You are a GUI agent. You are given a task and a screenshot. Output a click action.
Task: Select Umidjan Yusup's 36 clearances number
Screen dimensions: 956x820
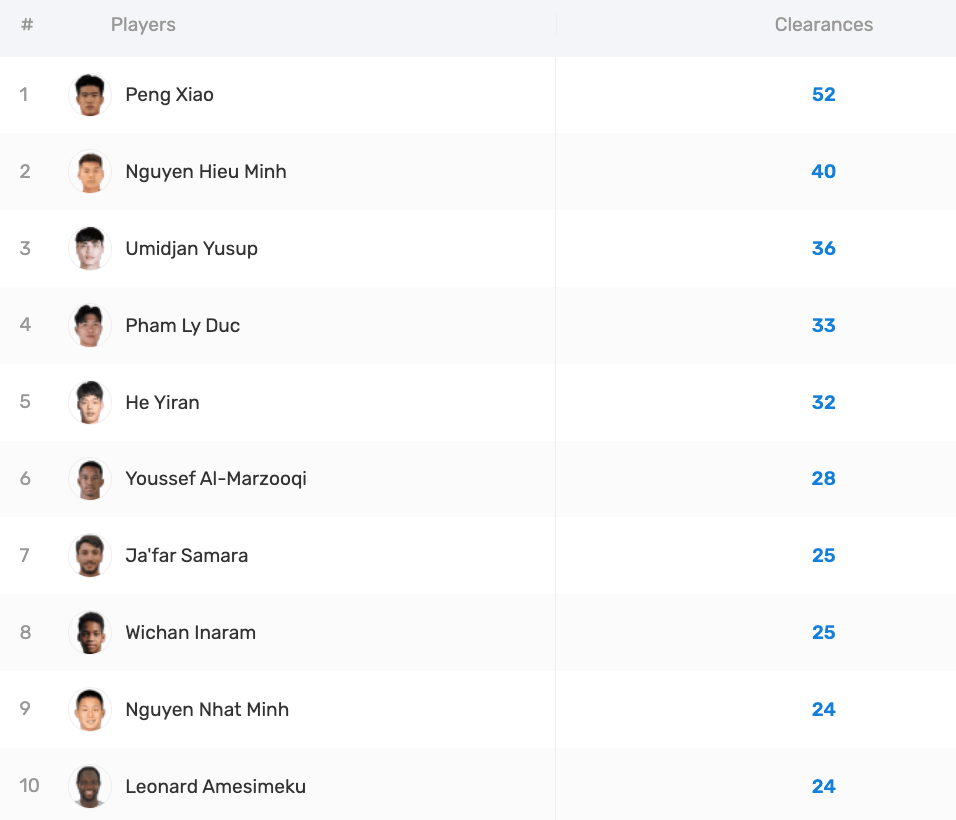click(824, 248)
